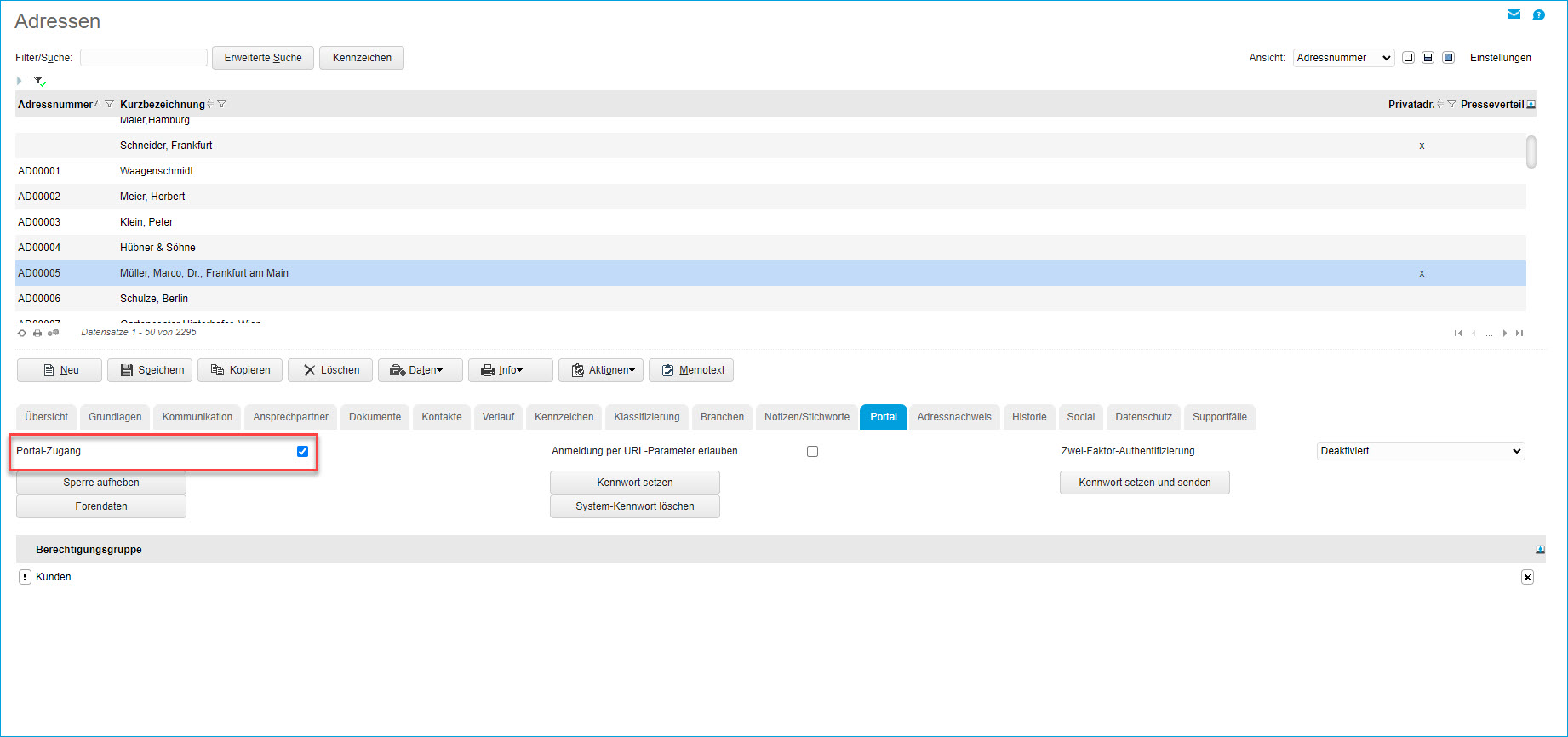This screenshot has width=1568, height=737.
Task: Click System-Kennwort löschen
Action: tap(635, 506)
